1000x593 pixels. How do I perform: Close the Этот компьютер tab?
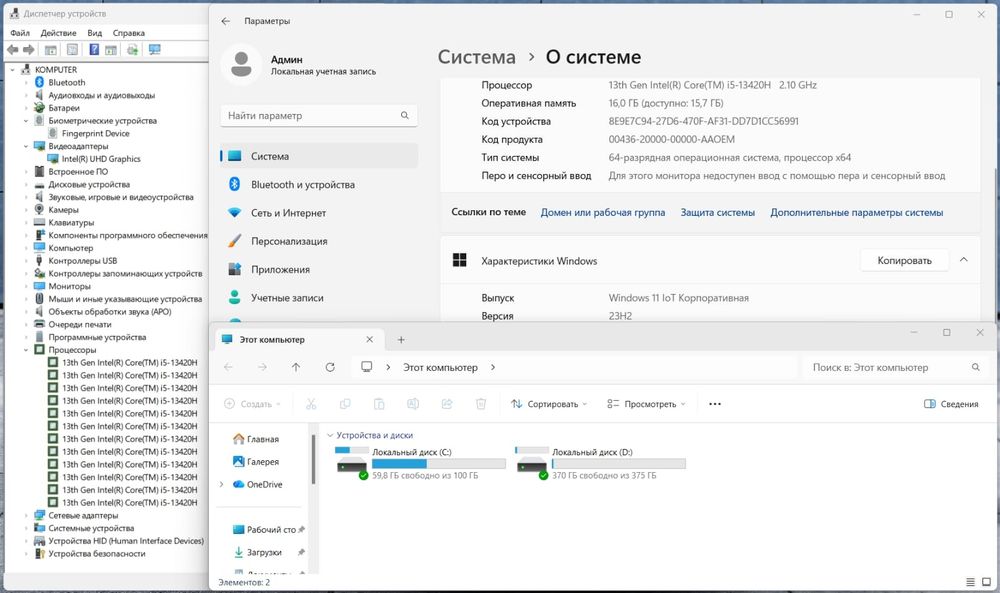pyautogui.click(x=369, y=340)
